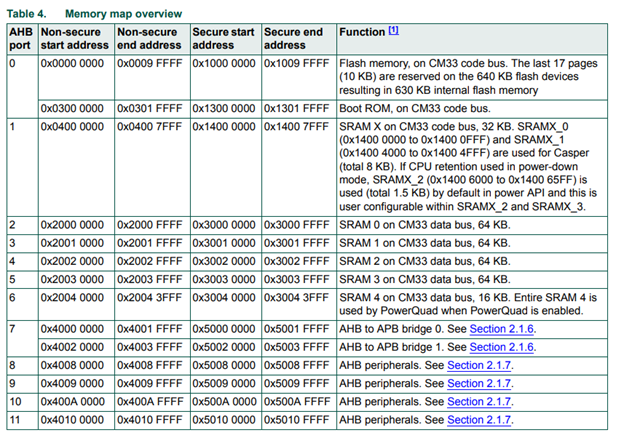Open Section 2.1.6 link for APB bridge 1
Screen dimensions: 624x438
(501, 347)
